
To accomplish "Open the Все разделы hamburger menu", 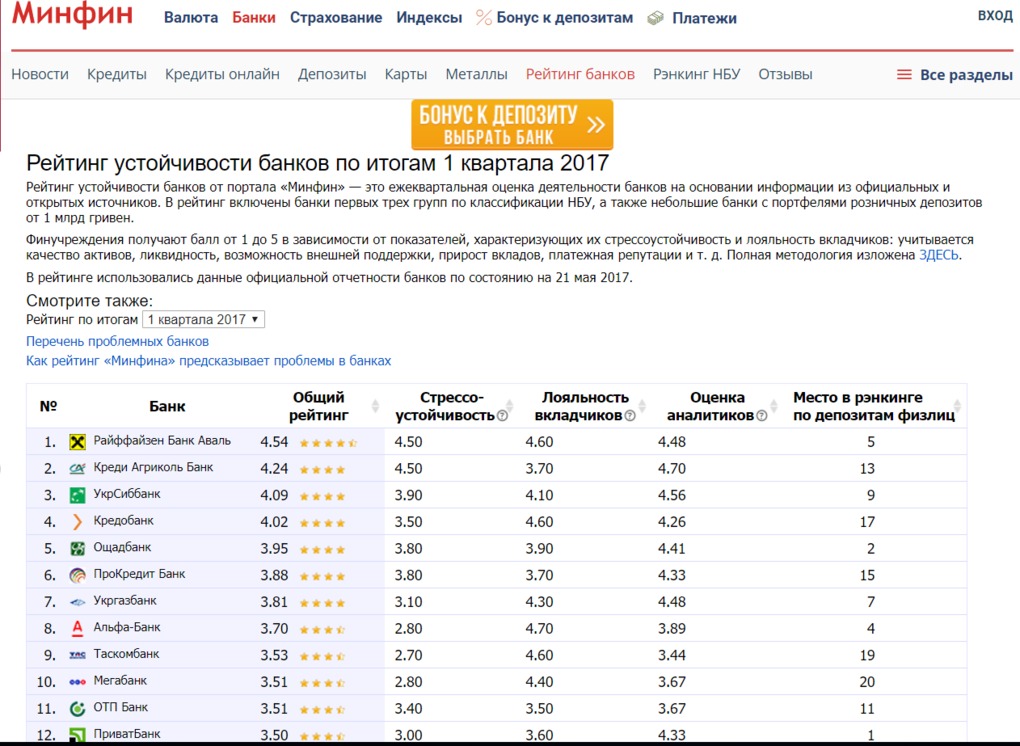I will point(904,73).
